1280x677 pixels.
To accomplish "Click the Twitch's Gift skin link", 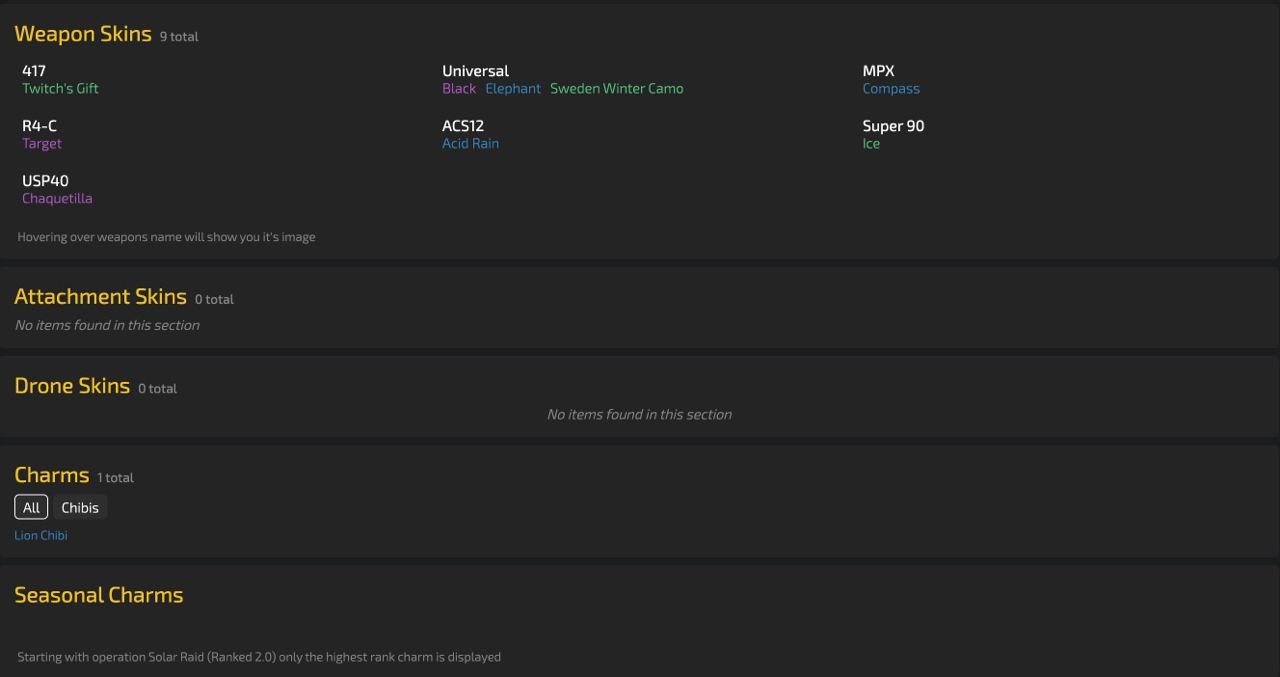I will [60, 89].
